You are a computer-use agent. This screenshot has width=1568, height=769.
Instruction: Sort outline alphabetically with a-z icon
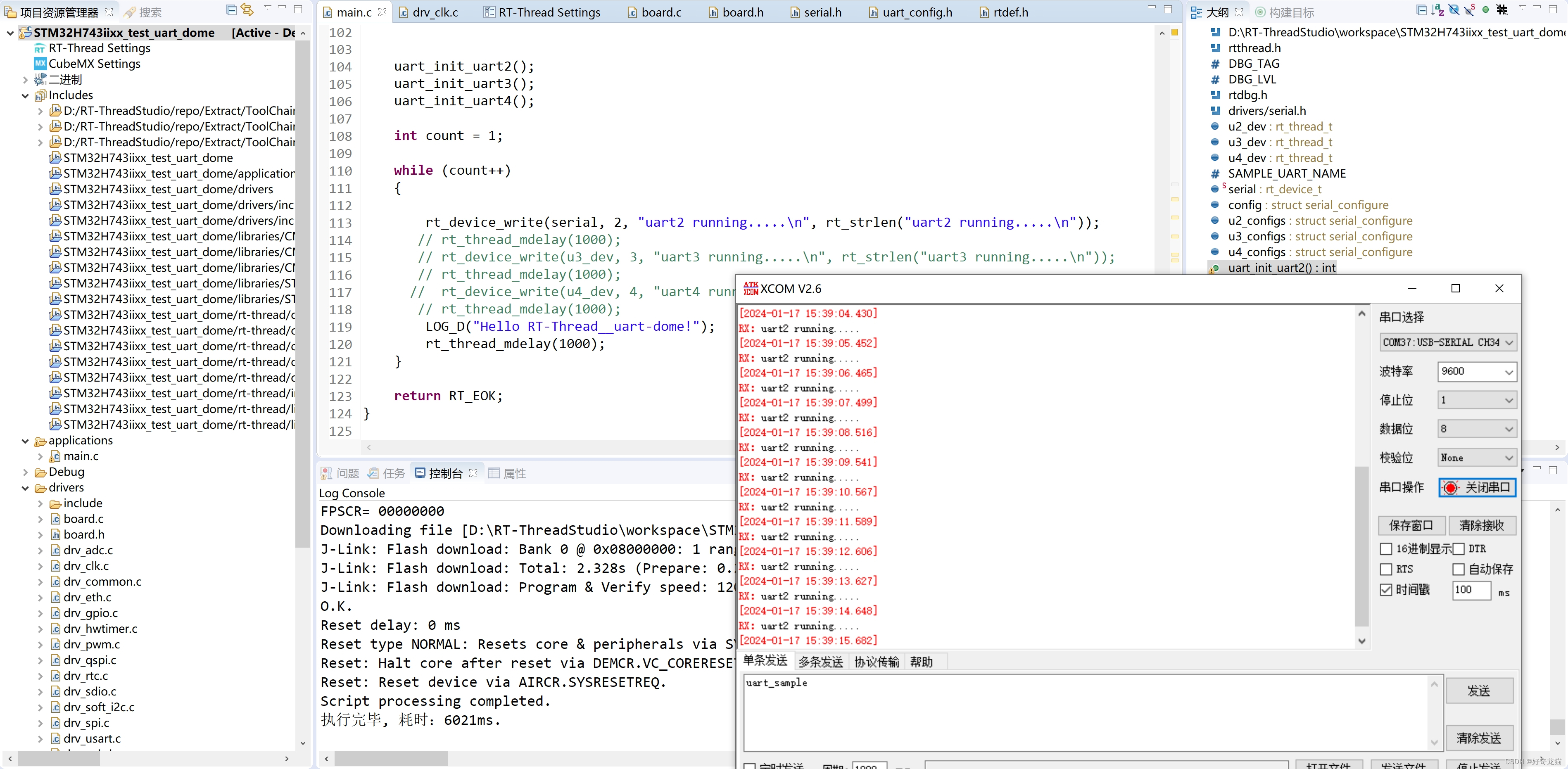point(1438,10)
